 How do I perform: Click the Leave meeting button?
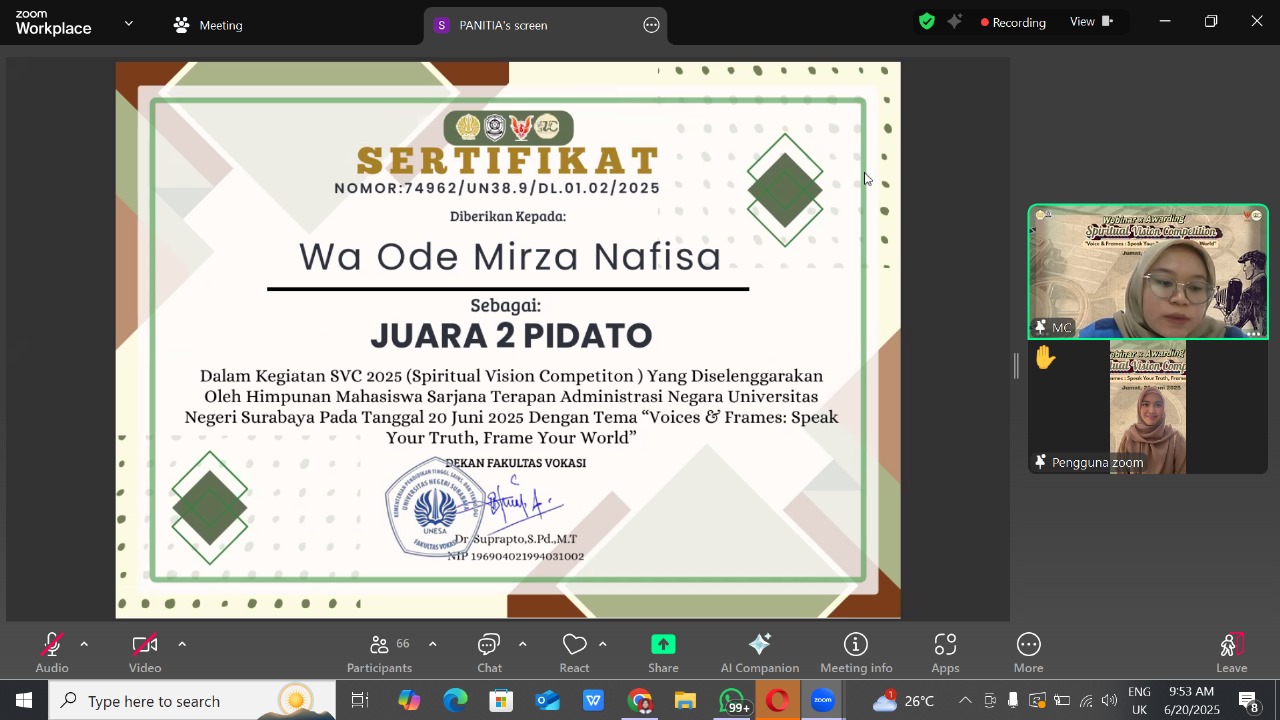point(1231,653)
